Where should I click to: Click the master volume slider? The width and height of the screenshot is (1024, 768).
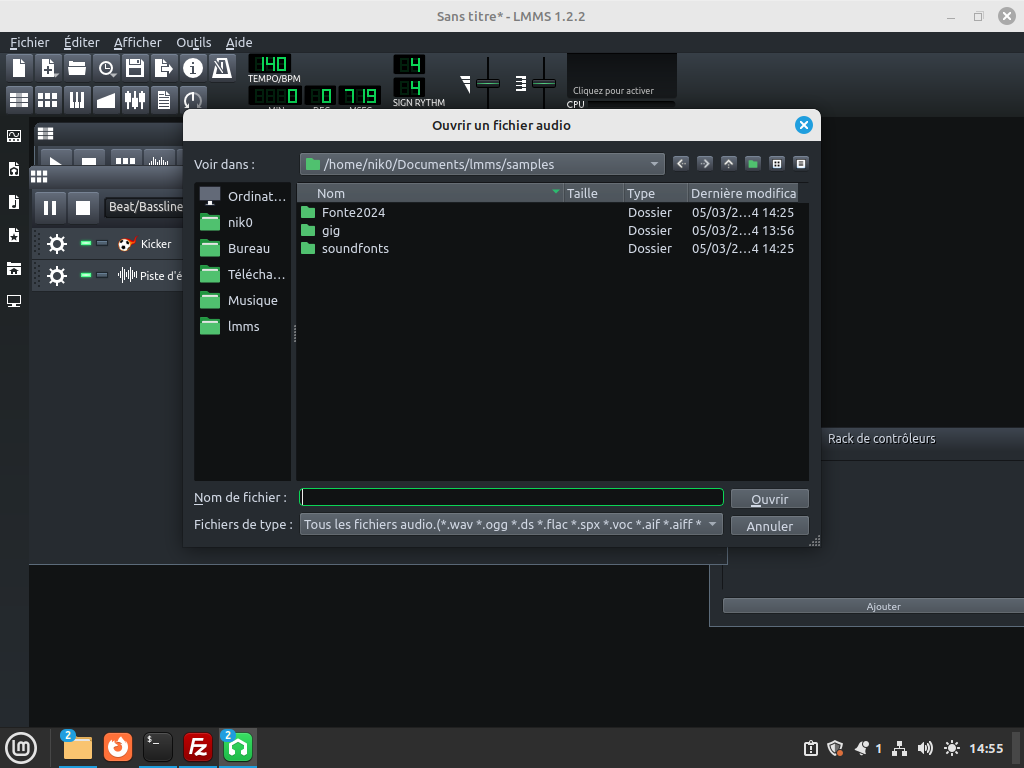(x=488, y=83)
